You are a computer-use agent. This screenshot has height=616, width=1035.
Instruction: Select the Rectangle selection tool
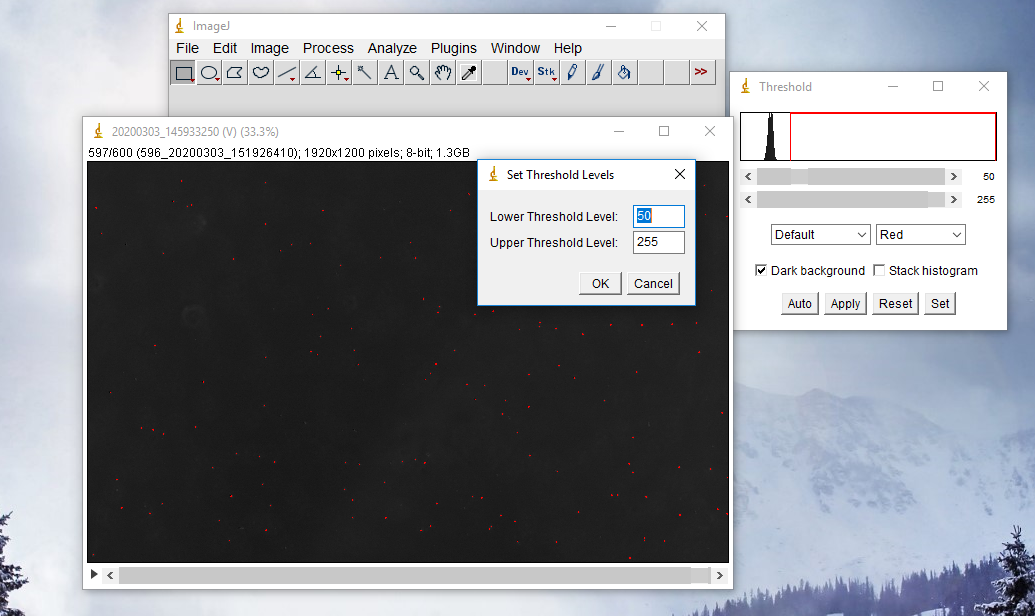(183, 73)
